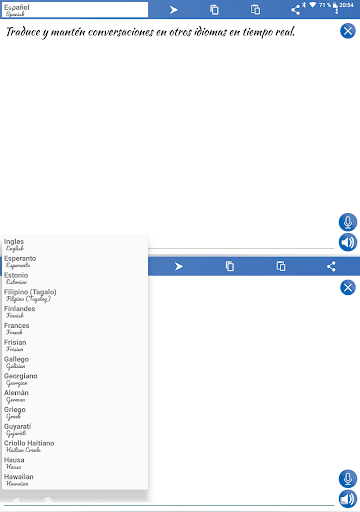Share the source text from top toolbar
The width and height of the screenshot is (360, 512).
point(295,10)
